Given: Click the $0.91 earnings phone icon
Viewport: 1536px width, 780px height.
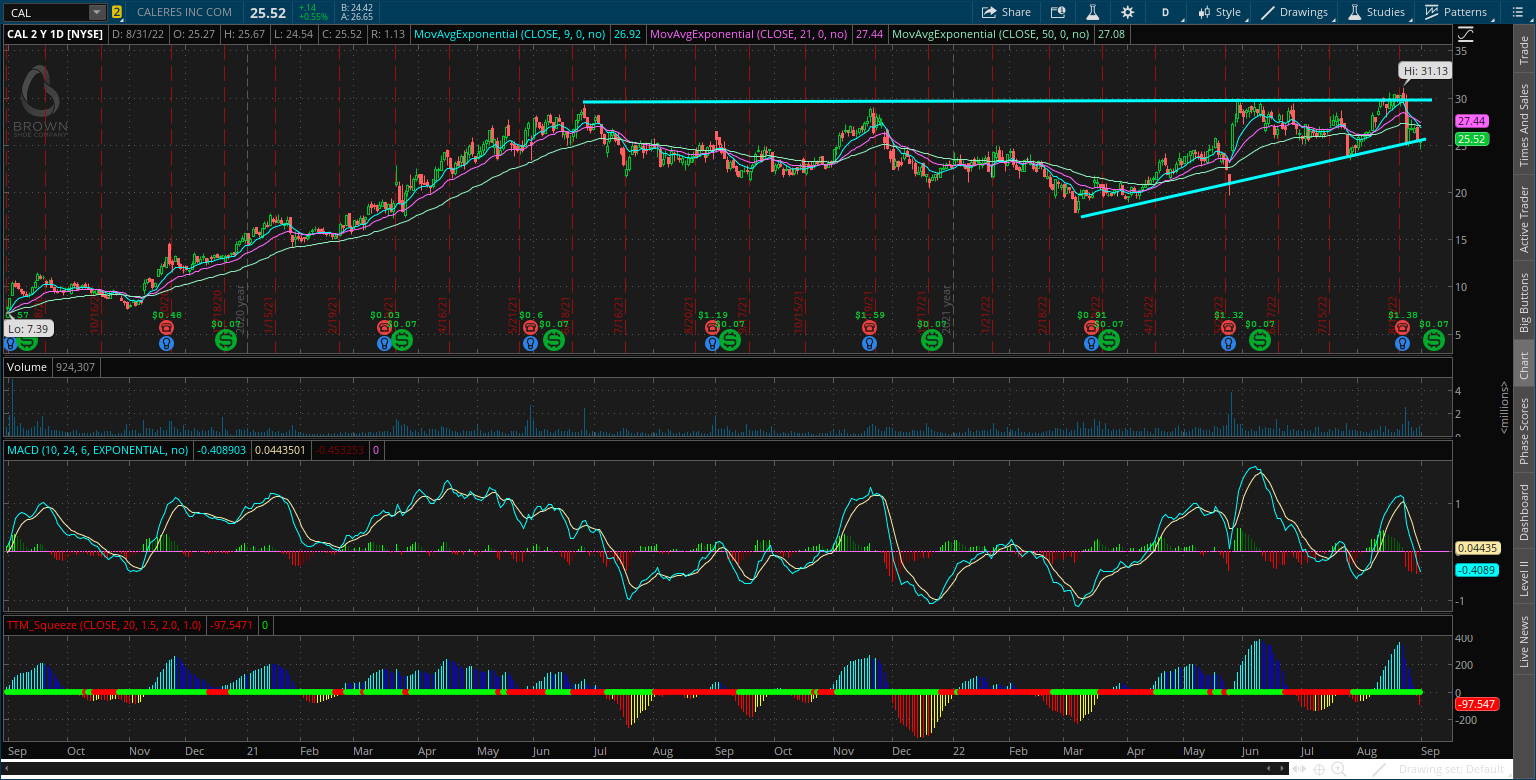Looking at the screenshot, I should [1091, 327].
